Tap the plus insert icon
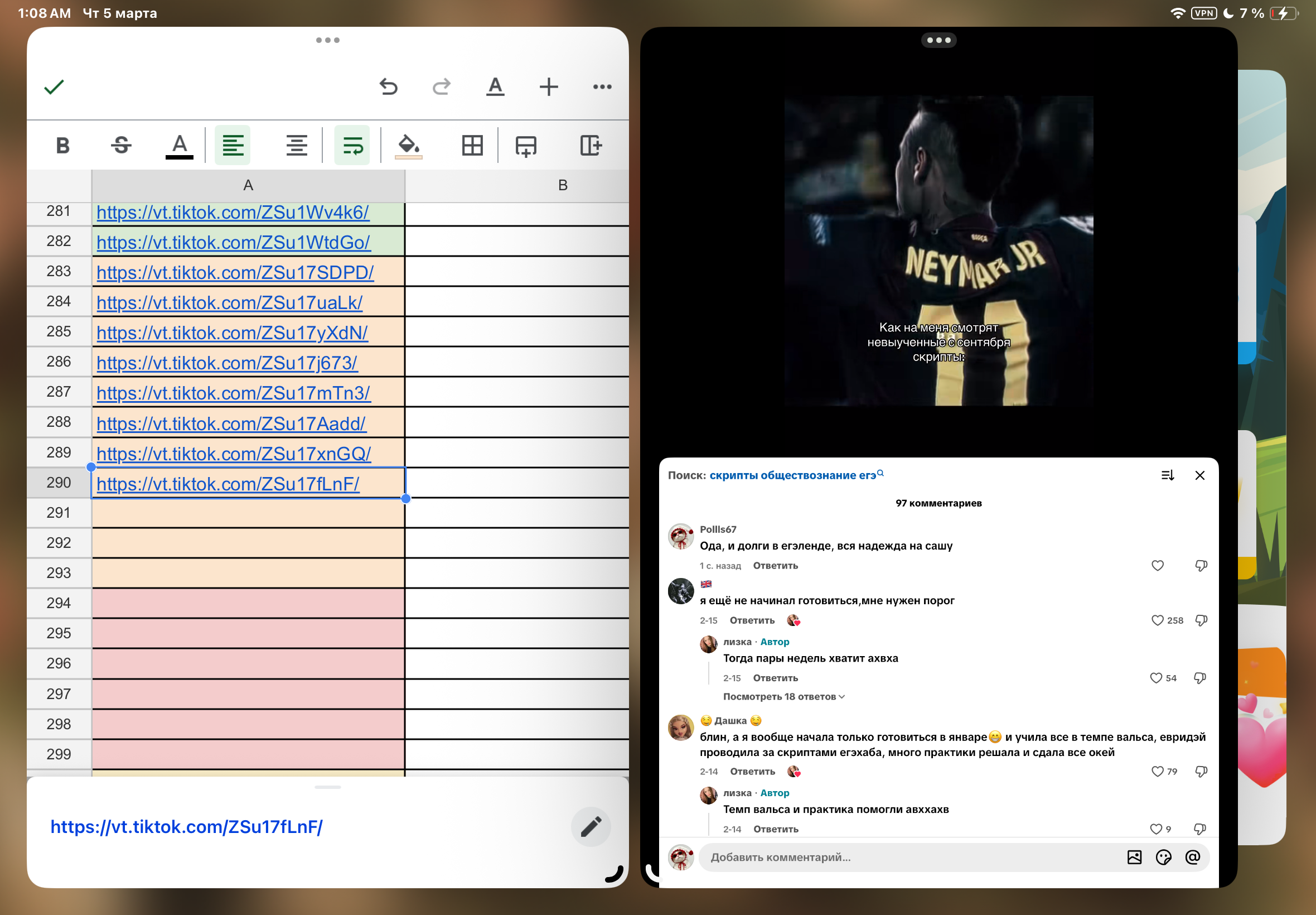 click(x=548, y=87)
